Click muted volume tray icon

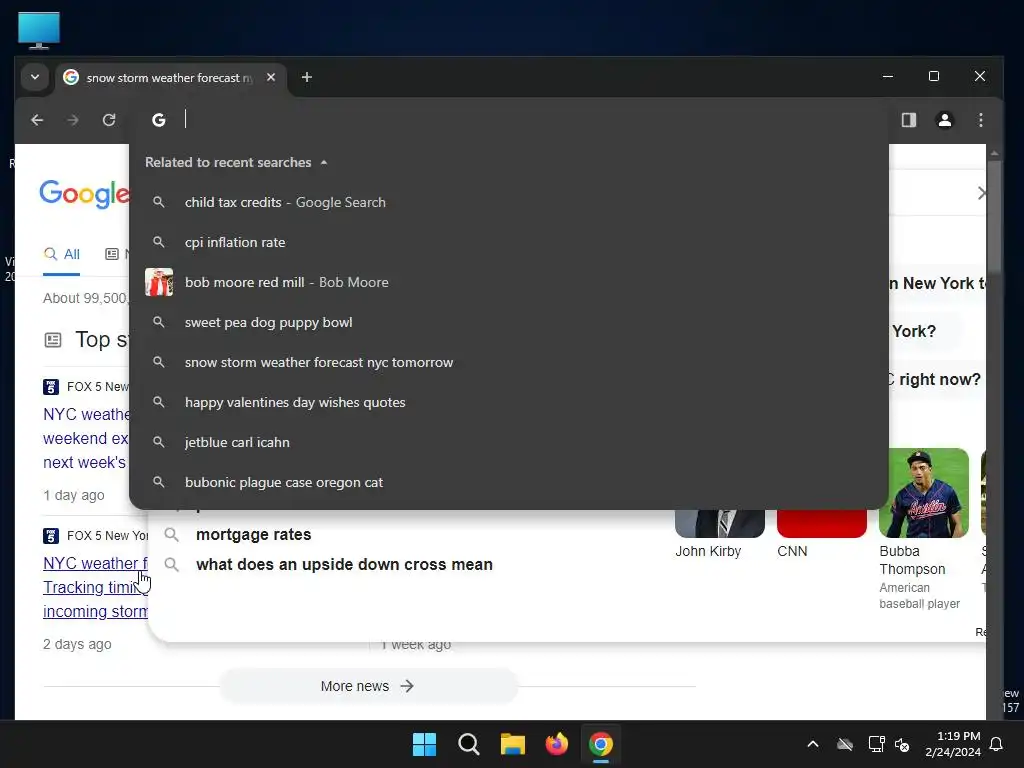point(902,744)
